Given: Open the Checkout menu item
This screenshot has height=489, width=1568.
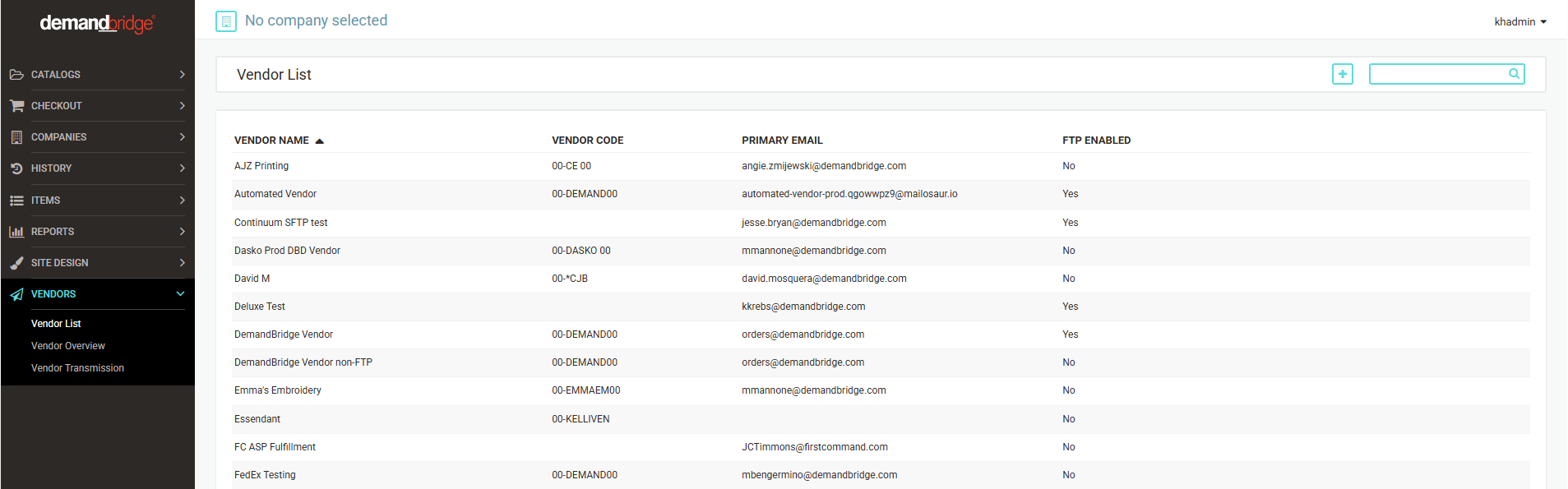Looking at the screenshot, I should pyautogui.click(x=97, y=106).
